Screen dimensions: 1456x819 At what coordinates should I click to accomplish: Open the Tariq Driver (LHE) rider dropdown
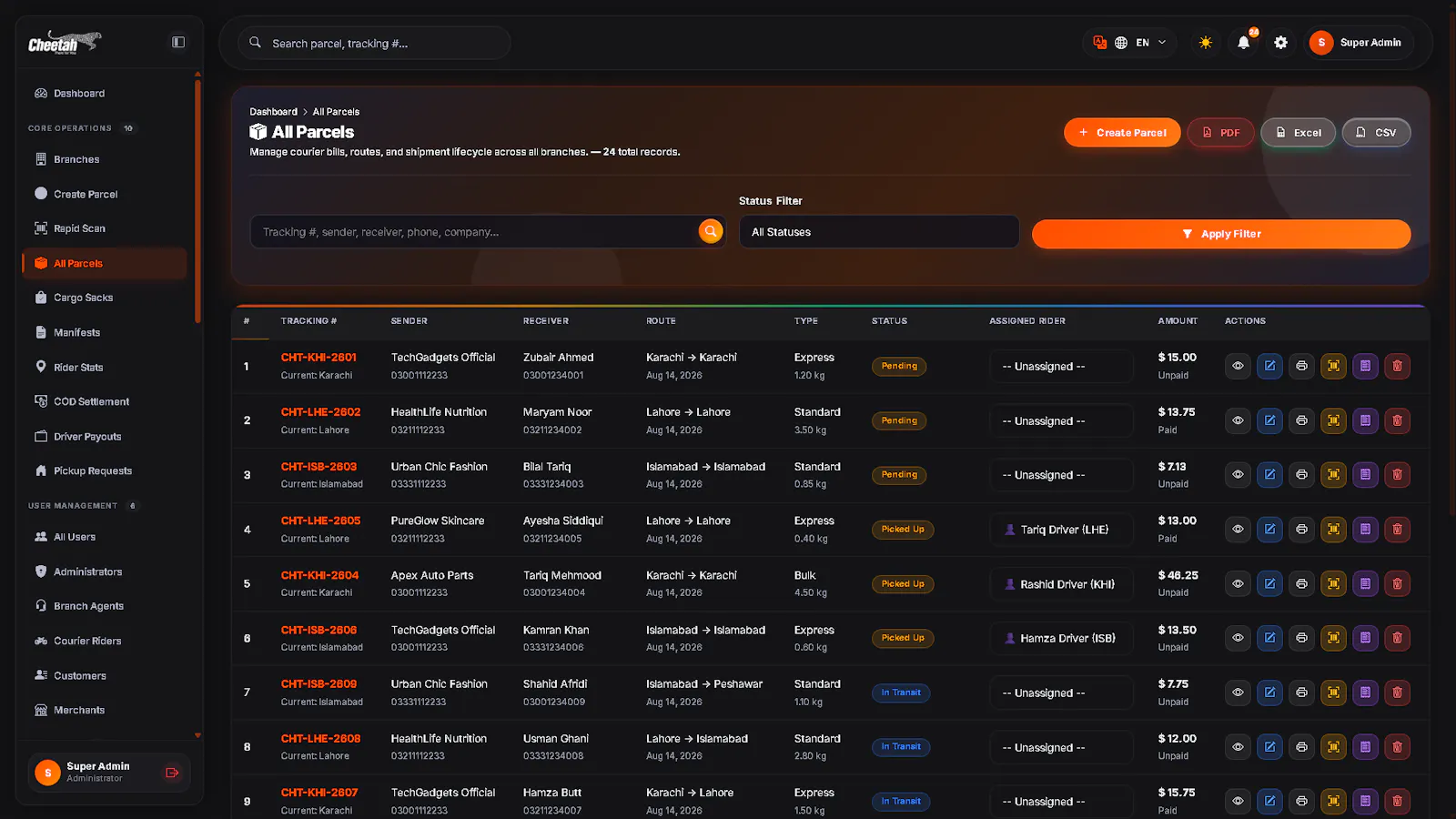tap(1062, 530)
